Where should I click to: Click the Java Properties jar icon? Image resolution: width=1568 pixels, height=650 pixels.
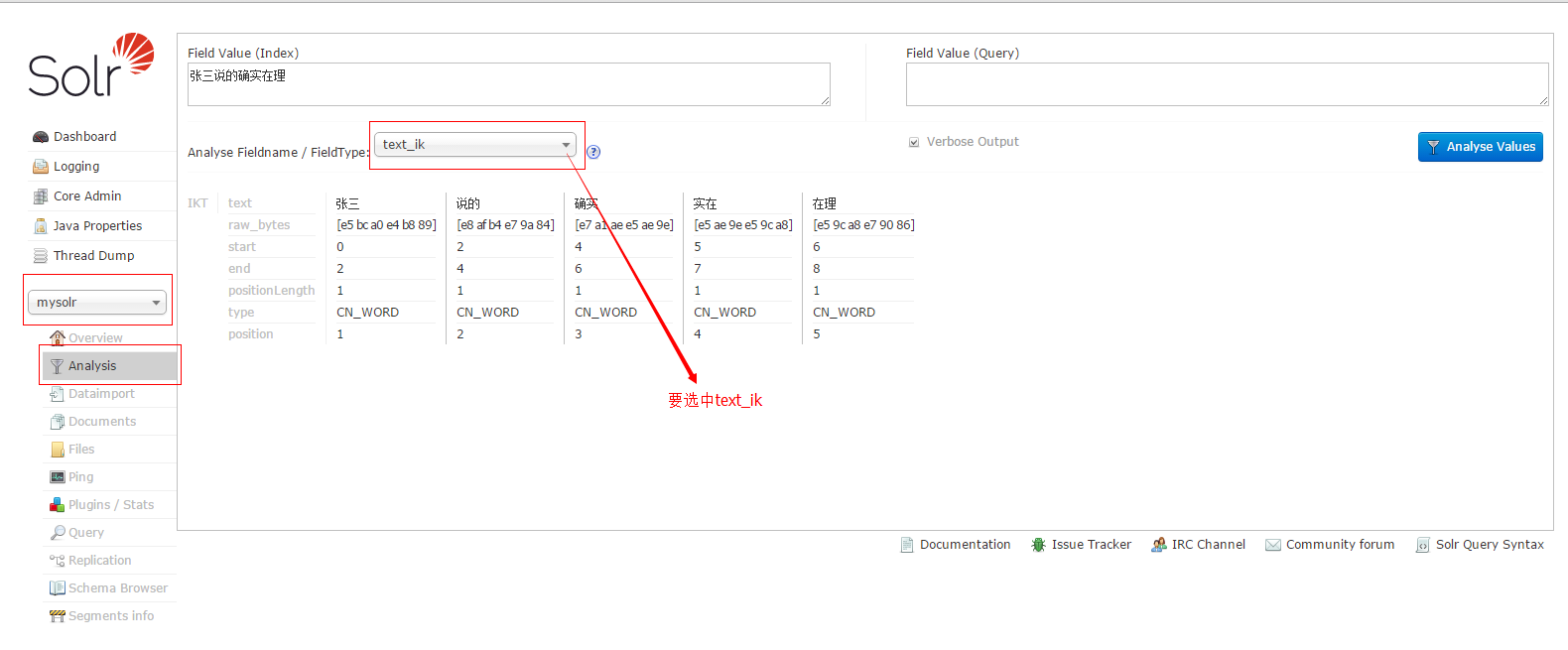[41, 226]
